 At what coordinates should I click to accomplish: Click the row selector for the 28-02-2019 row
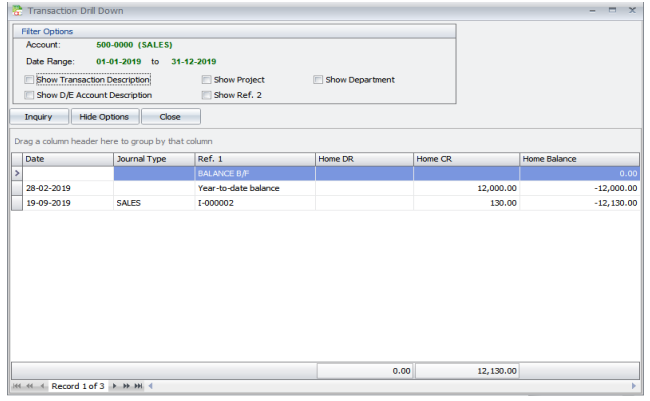pyautogui.click(x=17, y=188)
